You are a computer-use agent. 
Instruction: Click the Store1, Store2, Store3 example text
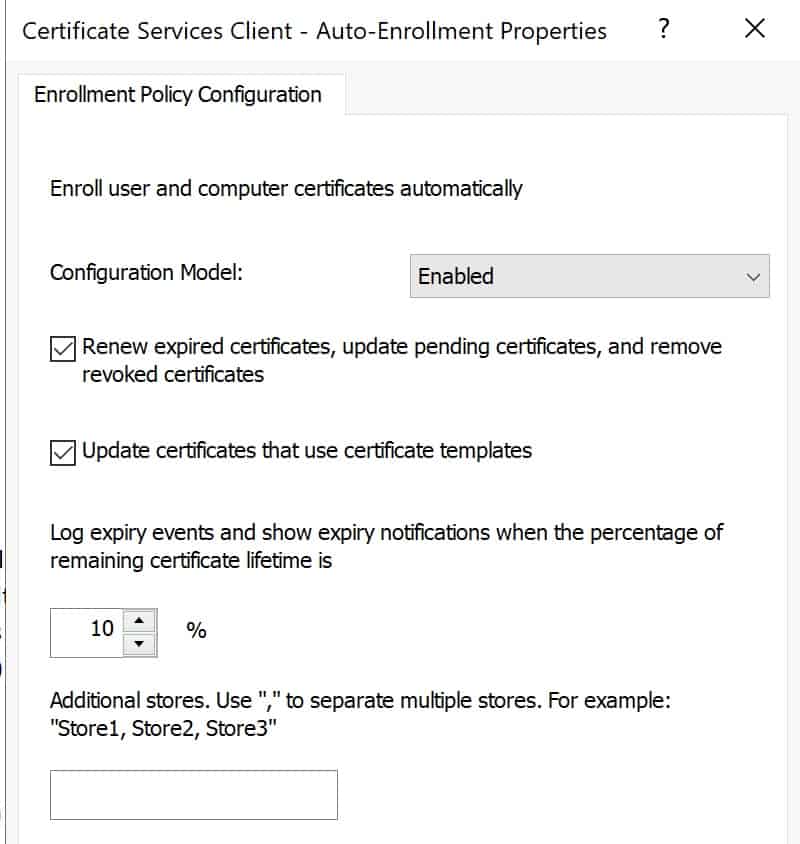[x=163, y=729]
